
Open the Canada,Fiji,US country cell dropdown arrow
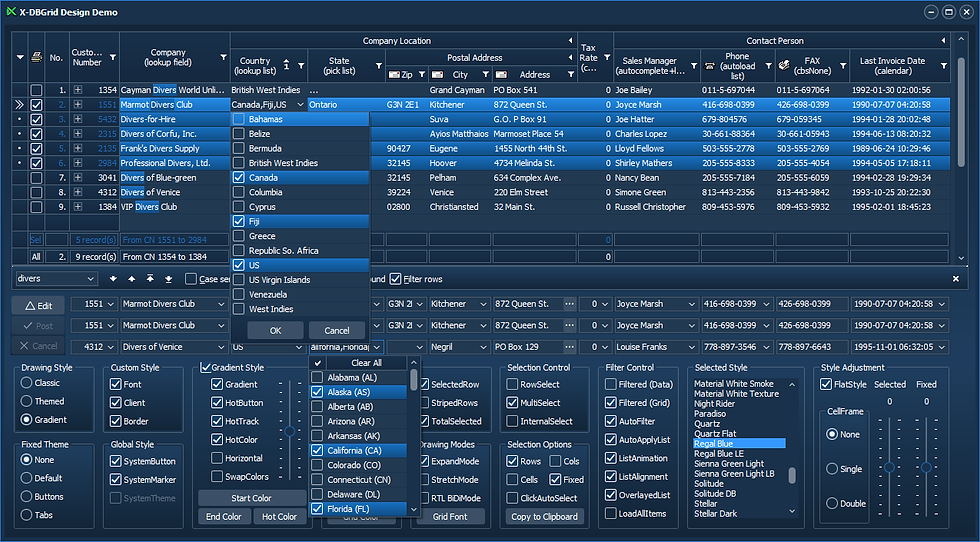pos(300,105)
